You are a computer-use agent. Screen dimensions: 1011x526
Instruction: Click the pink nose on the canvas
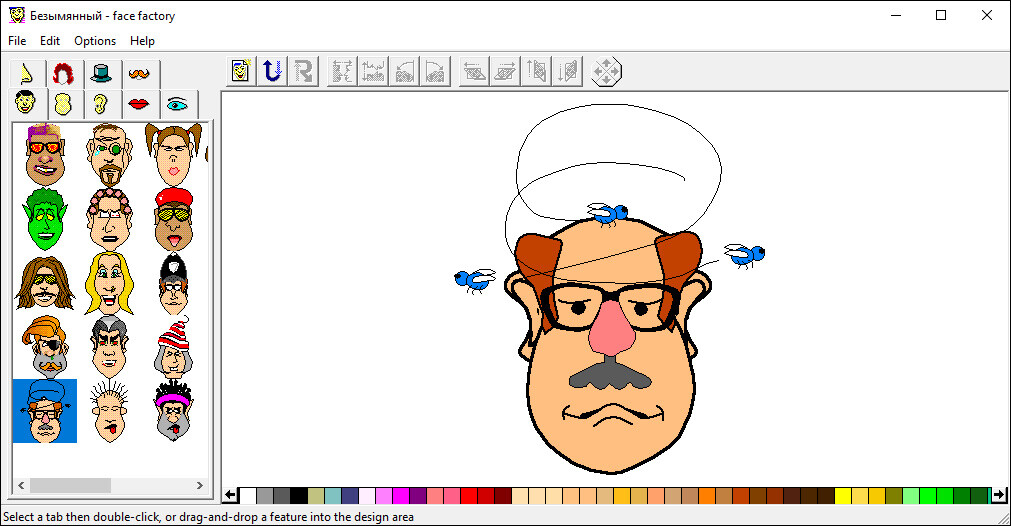tap(611, 327)
